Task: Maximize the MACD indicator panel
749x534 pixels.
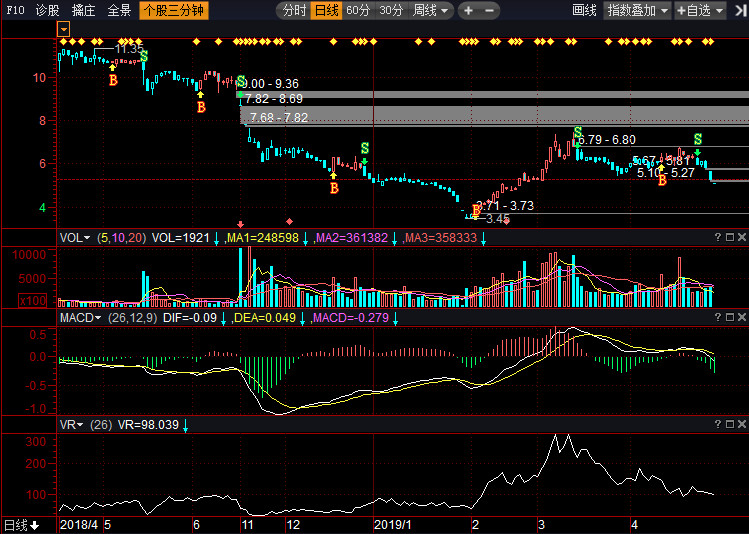Action: (x=729, y=317)
